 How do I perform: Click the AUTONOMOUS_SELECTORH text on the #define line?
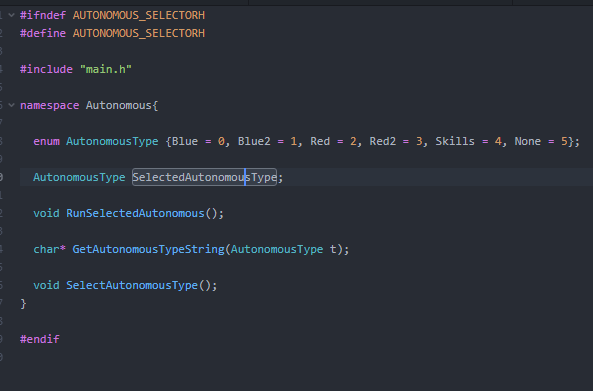[x=139, y=33]
